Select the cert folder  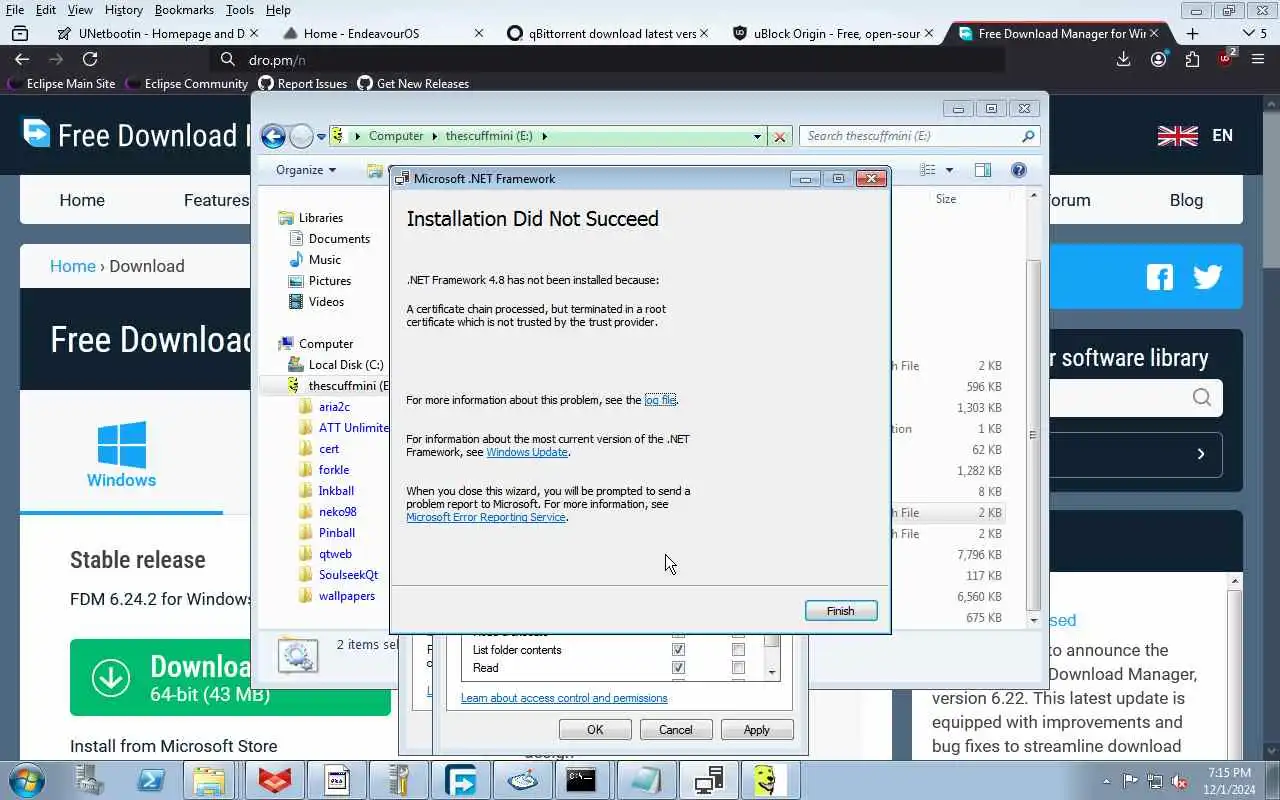tap(329, 449)
